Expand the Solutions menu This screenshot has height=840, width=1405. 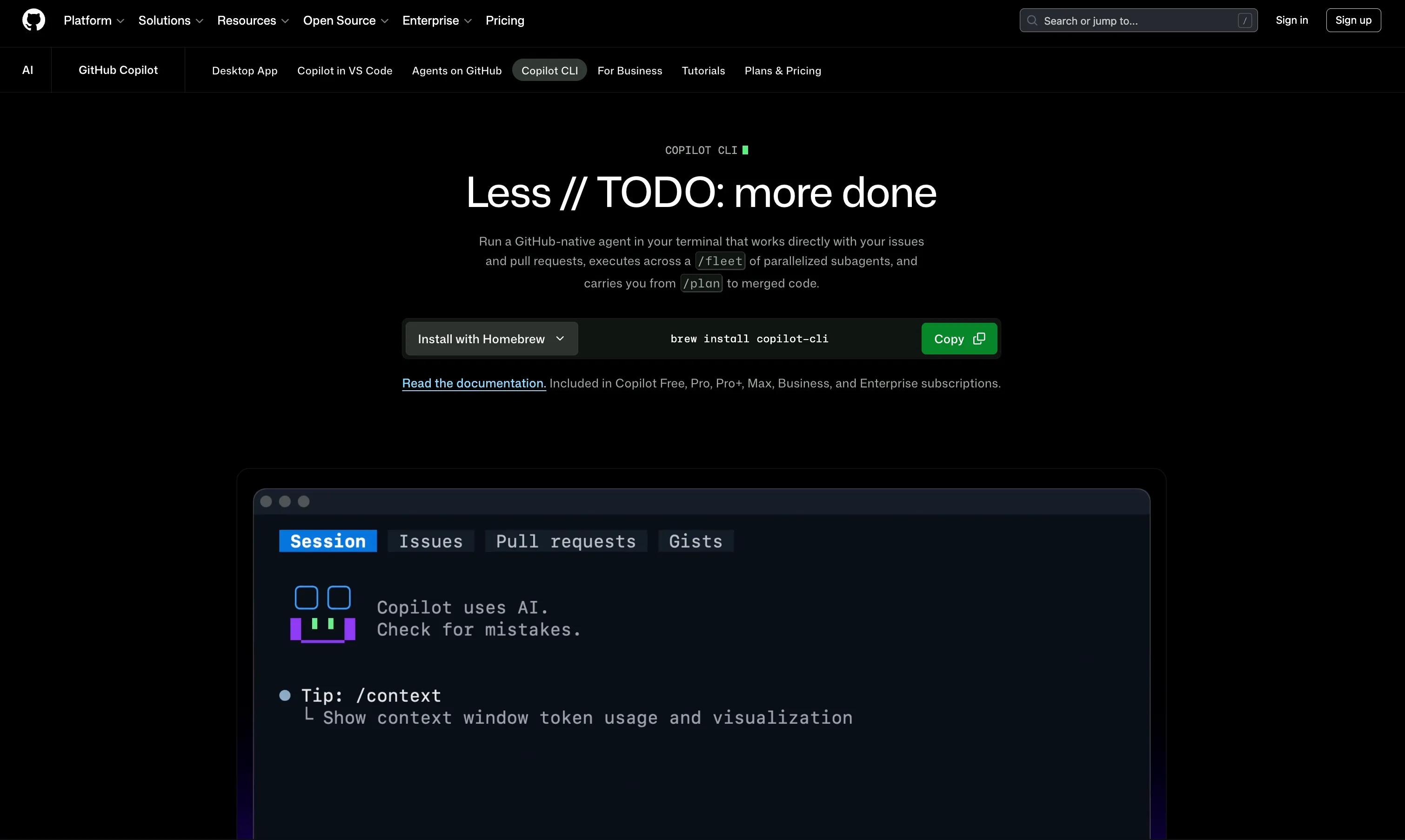[x=170, y=20]
